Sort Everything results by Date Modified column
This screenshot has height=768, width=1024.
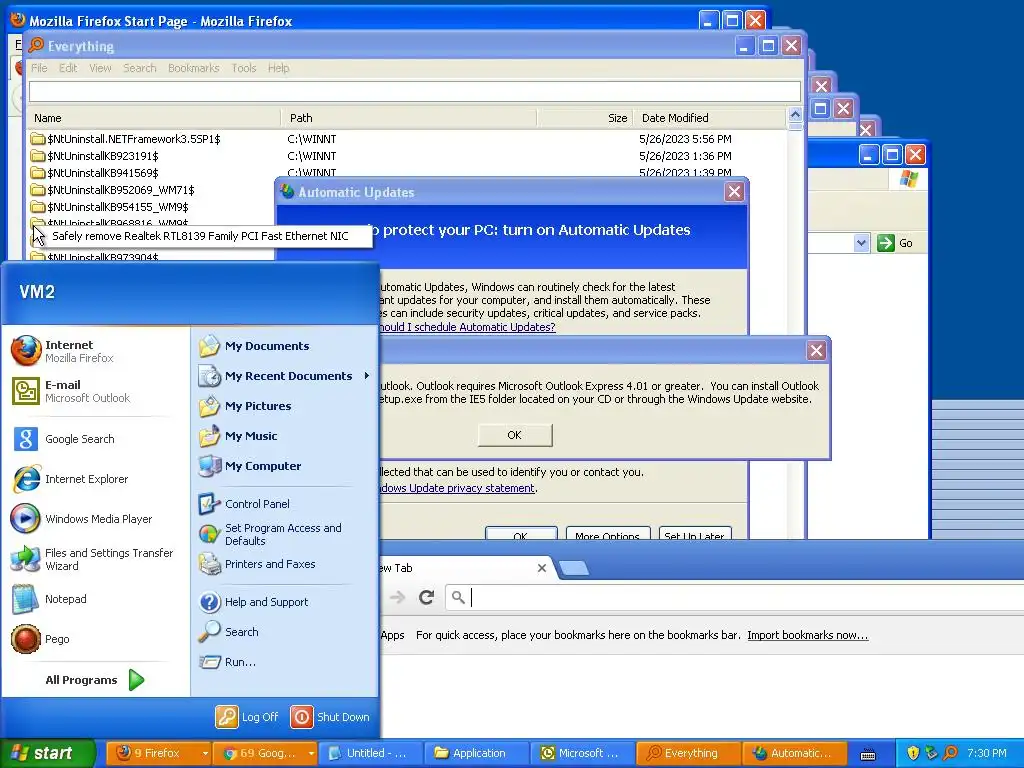pos(710,118)
